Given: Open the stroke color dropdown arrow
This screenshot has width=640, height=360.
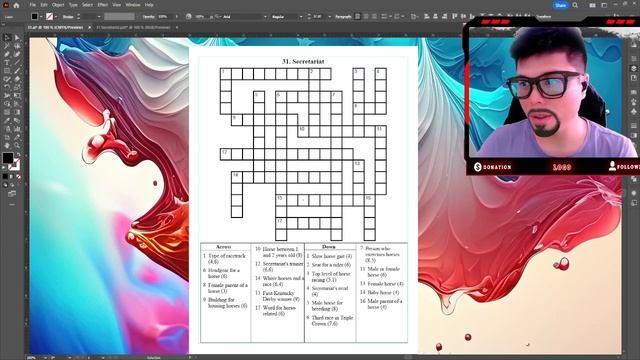Looking at the screenshot, I should (56, 16).
